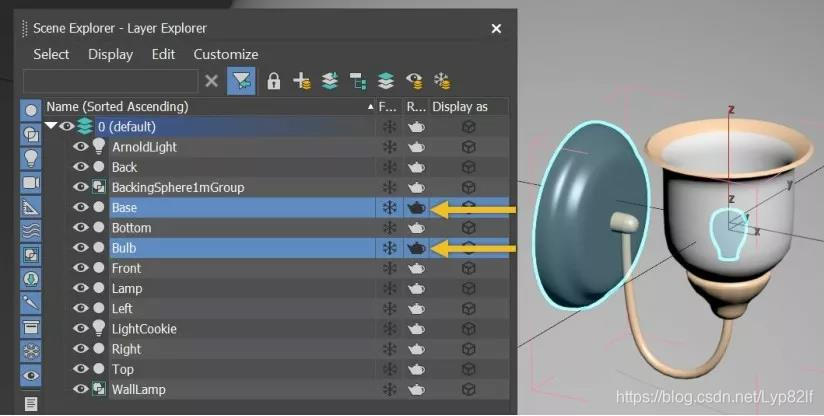Image resolution: width=824 pixels, height=416 pixels.
Task: Clear the search filter with the X icon
Action: pyautogui.click(x=211, y=81)
